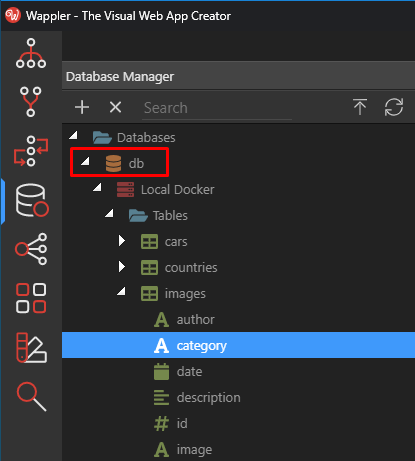Open the Site Manager tree icon in the sidebar
415x461 pixels.
point(31,53)
